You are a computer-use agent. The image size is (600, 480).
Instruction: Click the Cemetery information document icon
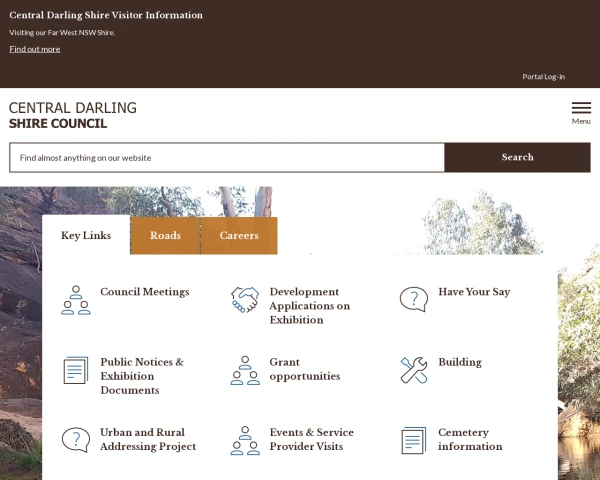[414, 441]
